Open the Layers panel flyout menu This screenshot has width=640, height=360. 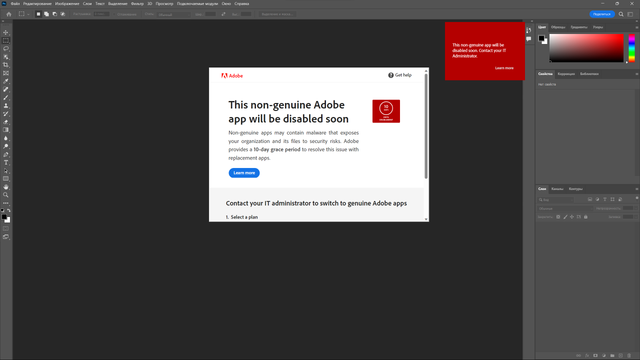(x=636, y=189)
